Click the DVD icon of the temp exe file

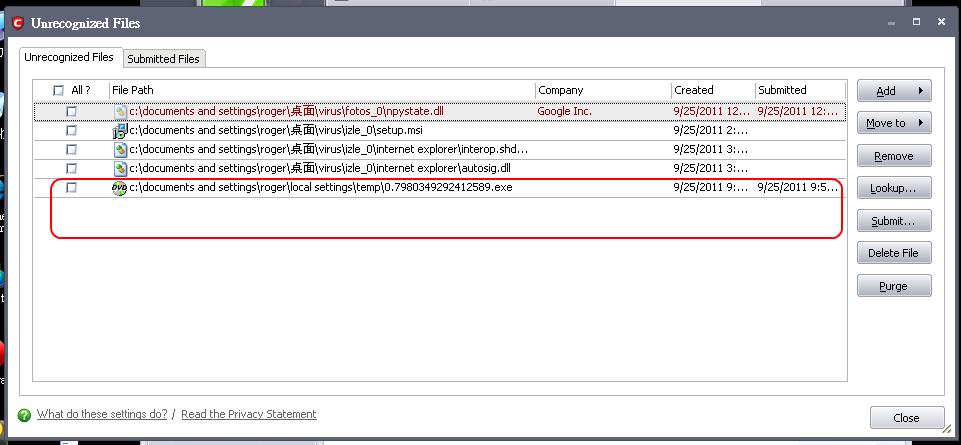coord(120,187)
